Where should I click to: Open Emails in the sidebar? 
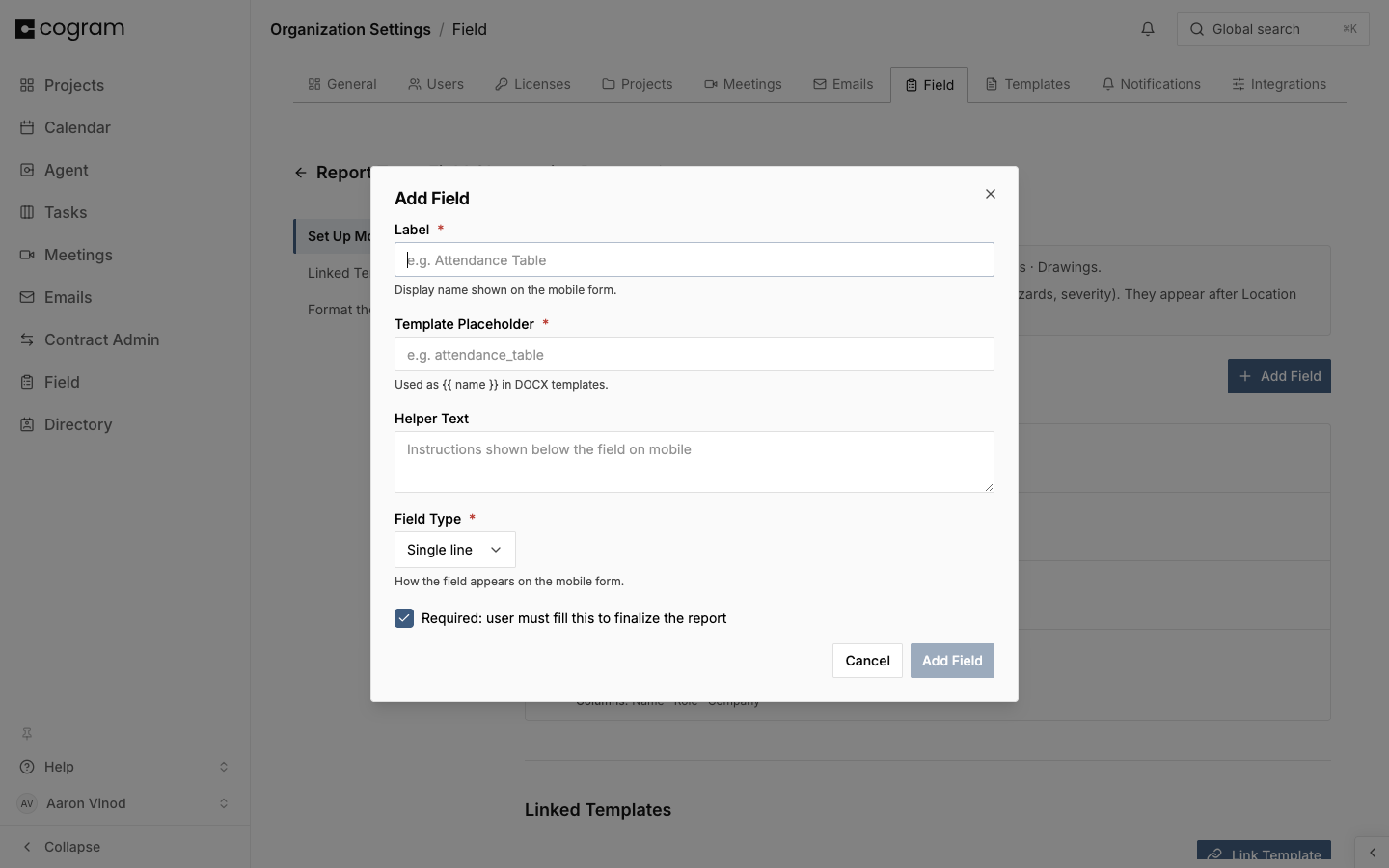[56, 297]
